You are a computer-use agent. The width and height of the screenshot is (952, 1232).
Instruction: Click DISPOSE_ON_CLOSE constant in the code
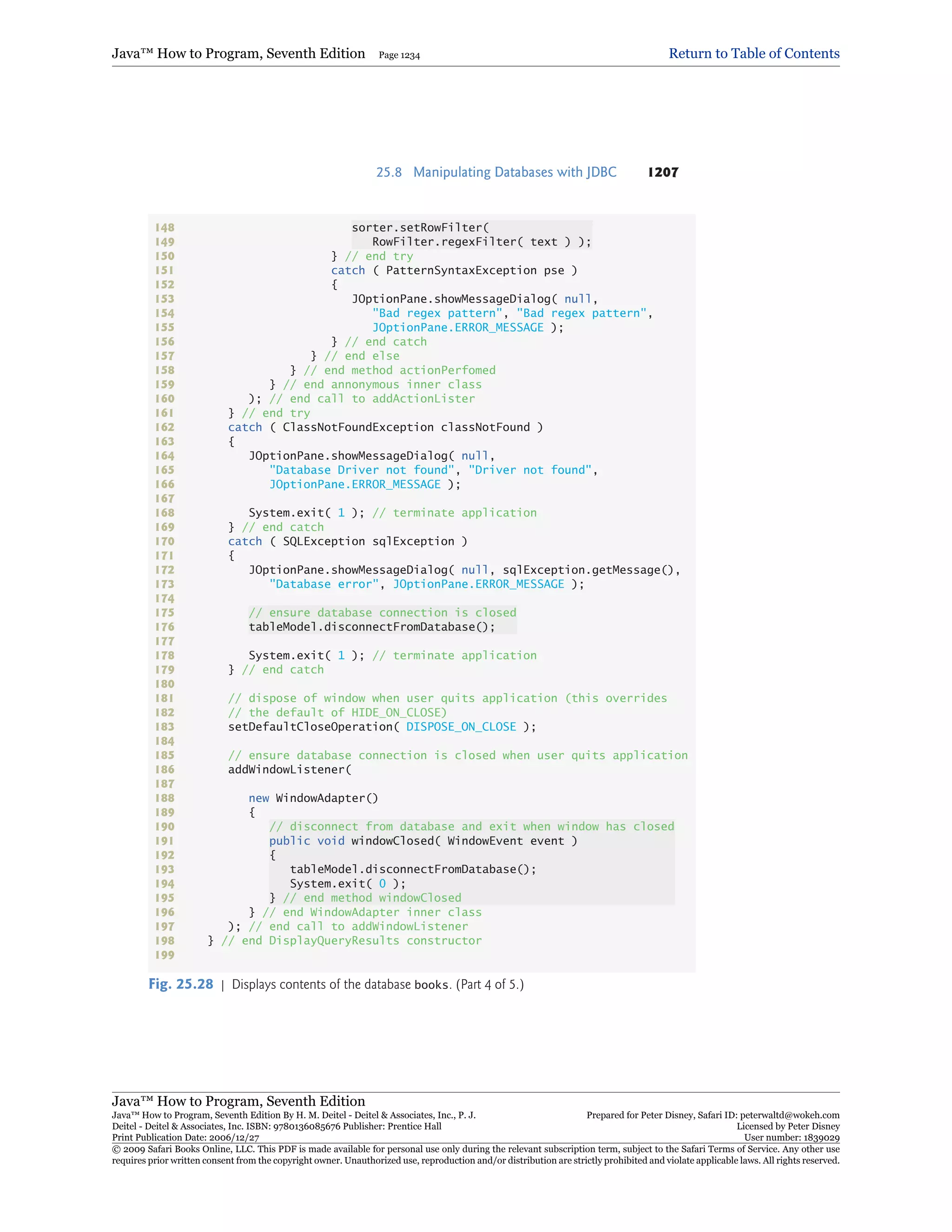pos(461,727)
